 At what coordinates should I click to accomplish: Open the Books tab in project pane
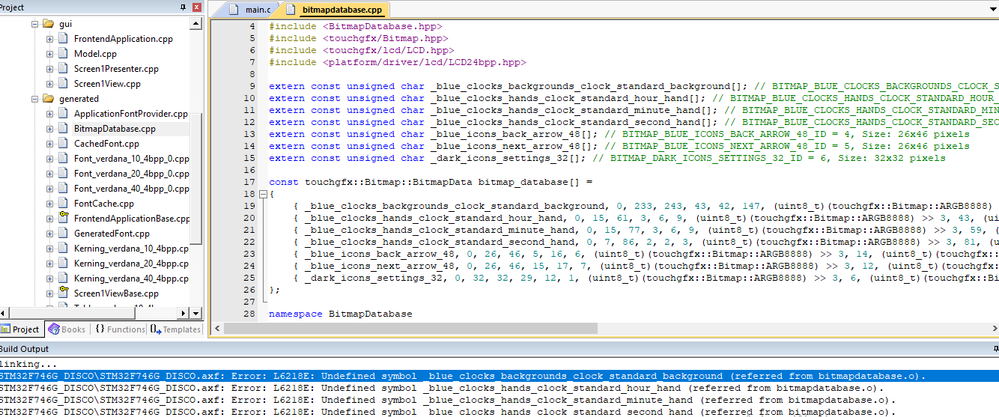click(71, 329)
